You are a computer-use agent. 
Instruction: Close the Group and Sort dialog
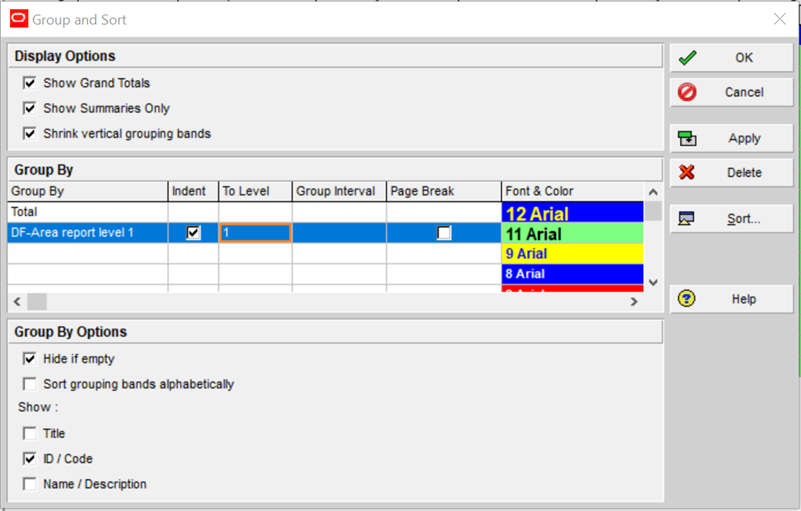[x=780, y=19]
